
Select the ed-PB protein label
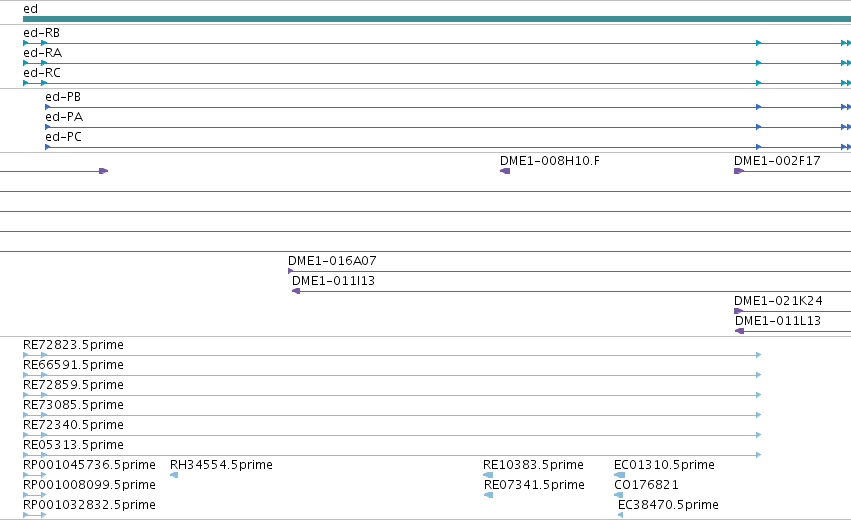click(x=63, y=97)
